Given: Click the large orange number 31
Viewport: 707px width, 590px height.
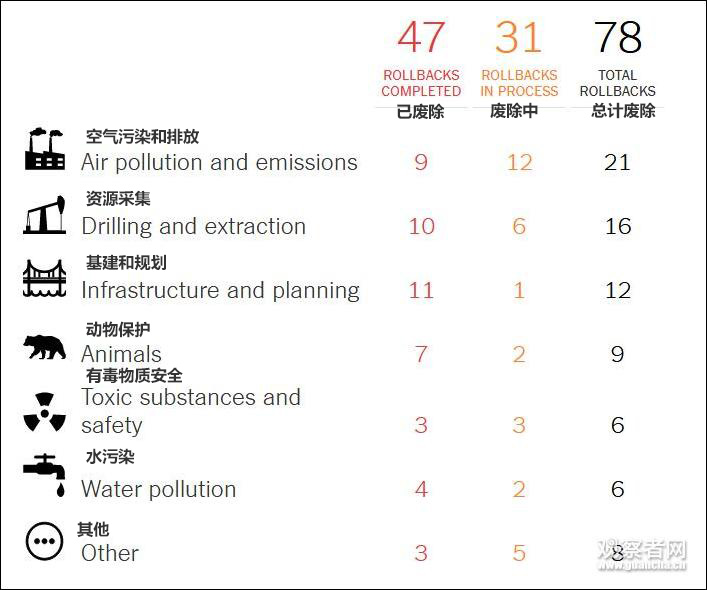Looking at the screenshot, I should coord(518,38).
